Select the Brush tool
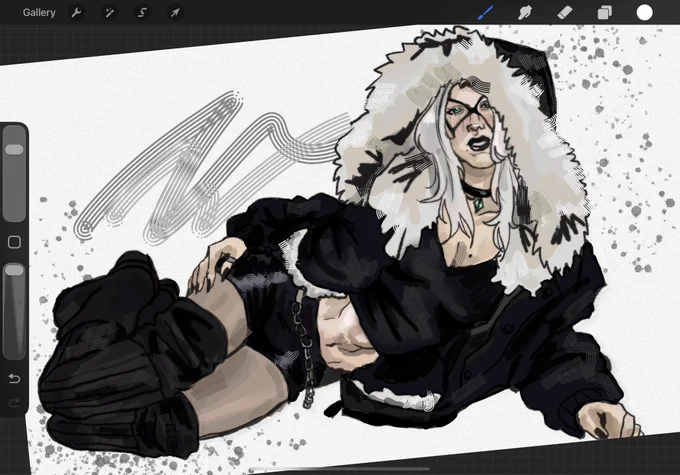This screenshot has width=680, height=475. click(x=485, y=13)
